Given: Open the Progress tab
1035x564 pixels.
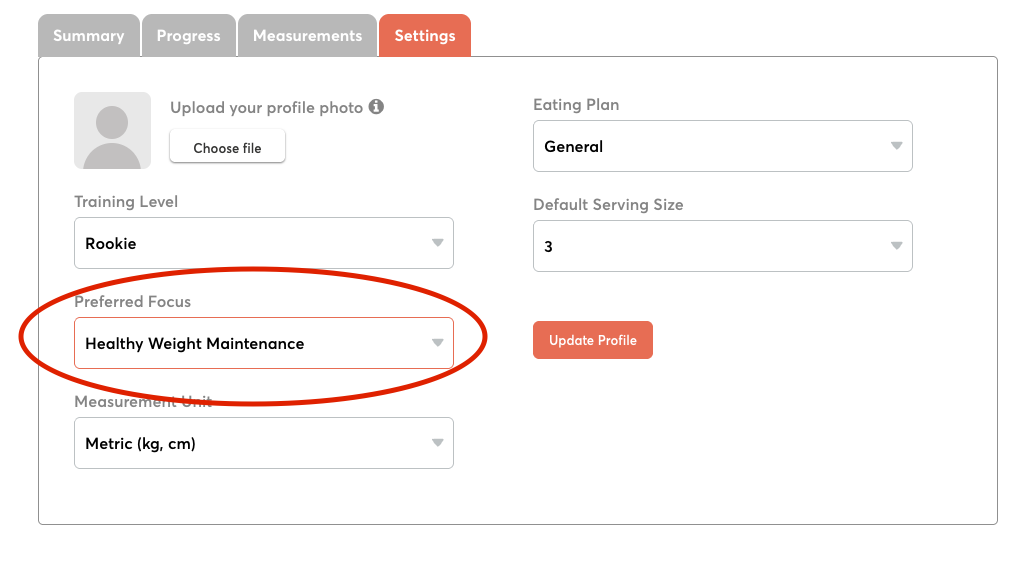Looking at the screenshot, I should (x=188, y=36).
